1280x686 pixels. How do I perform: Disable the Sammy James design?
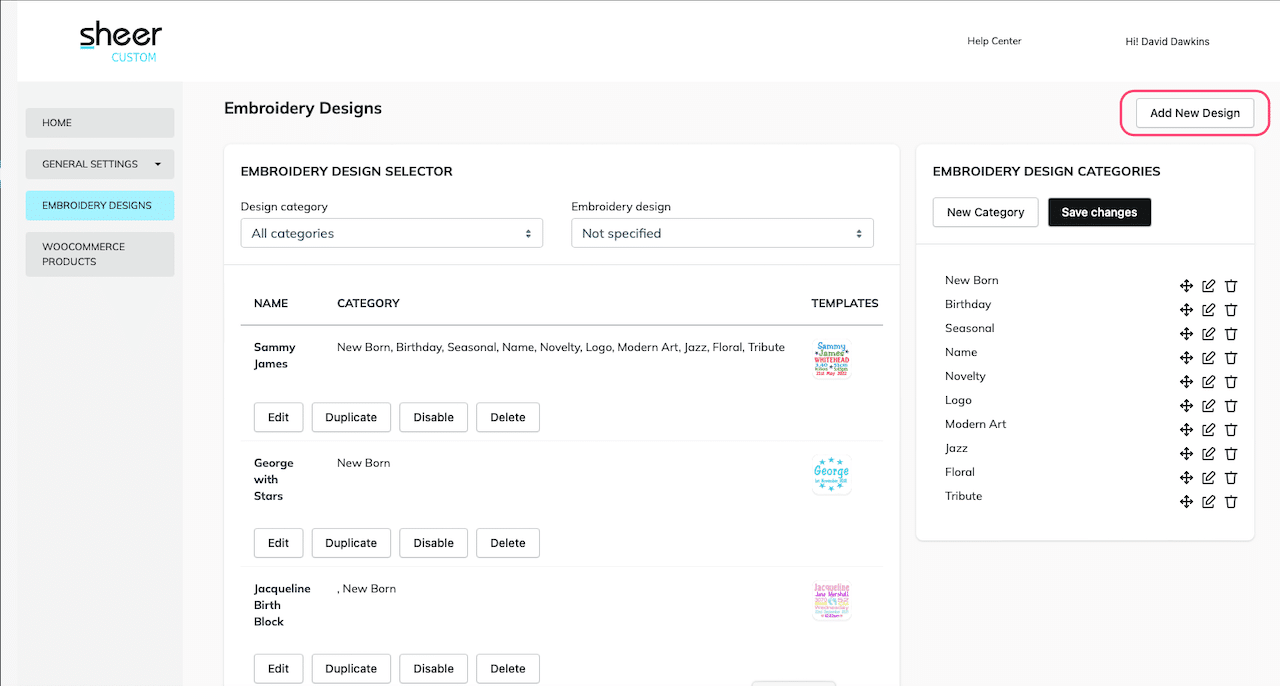(433, 417)
